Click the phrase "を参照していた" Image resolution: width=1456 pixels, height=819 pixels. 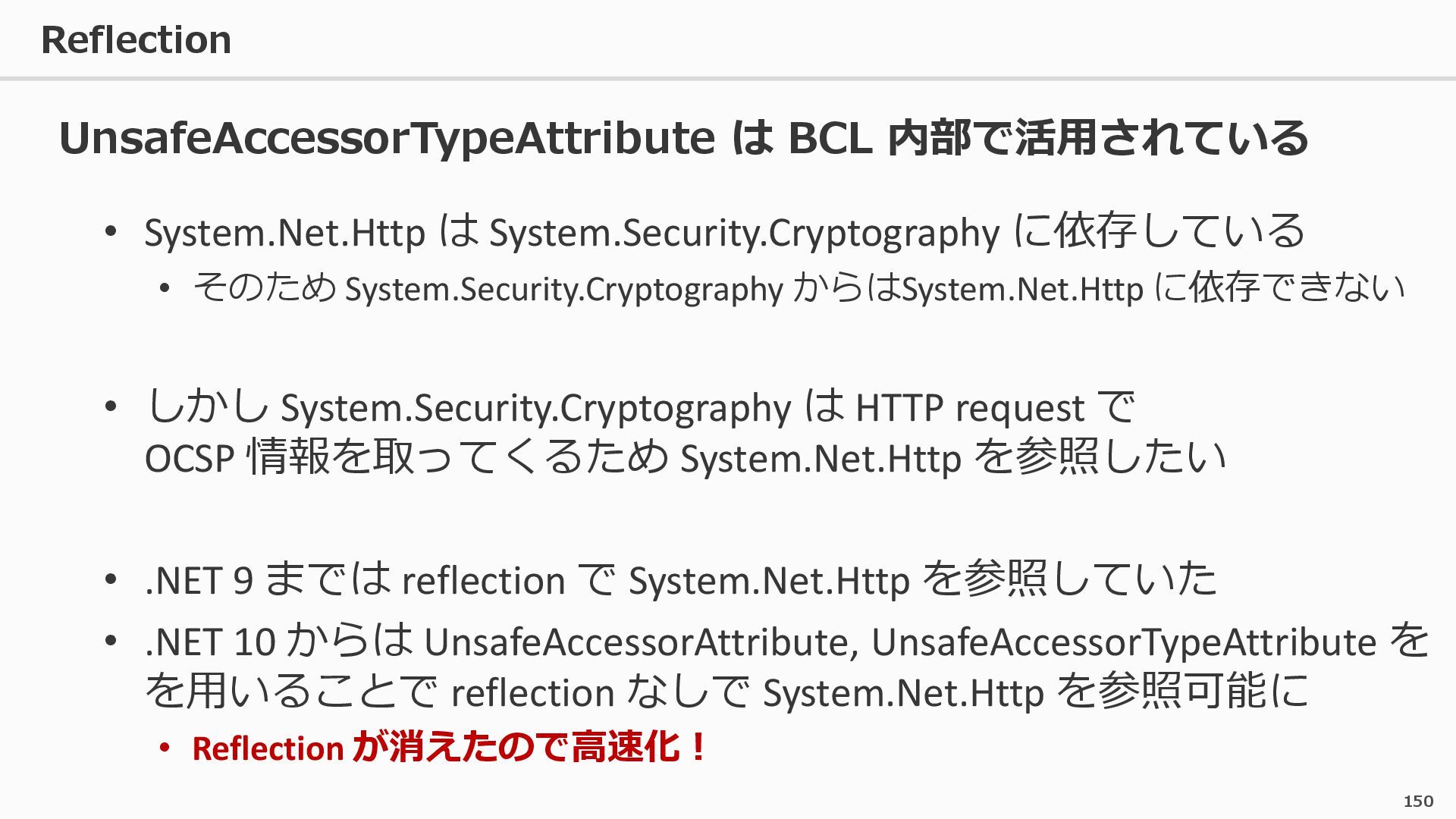(1069, 580)
